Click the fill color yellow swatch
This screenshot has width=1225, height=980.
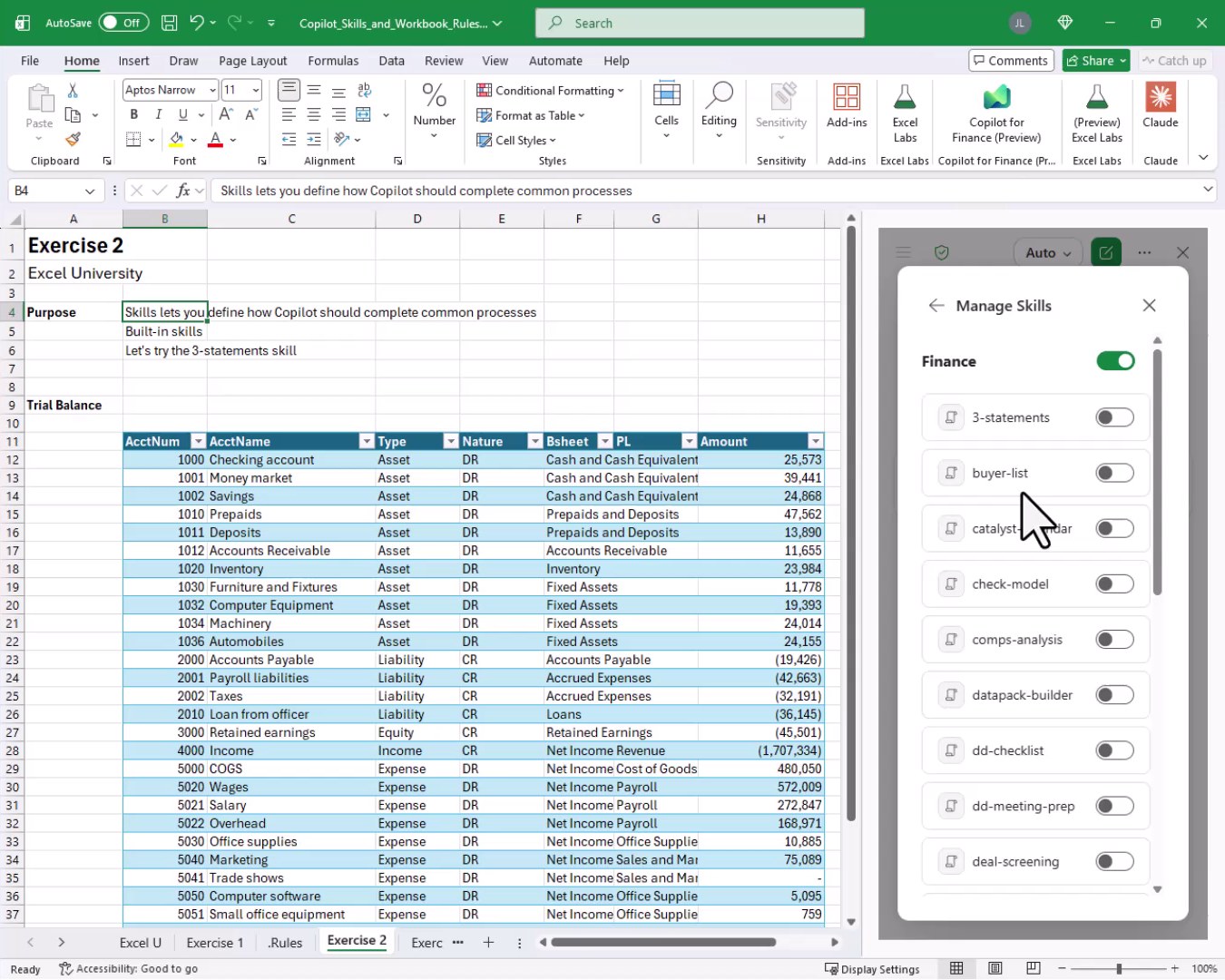(x=177, y=139)
